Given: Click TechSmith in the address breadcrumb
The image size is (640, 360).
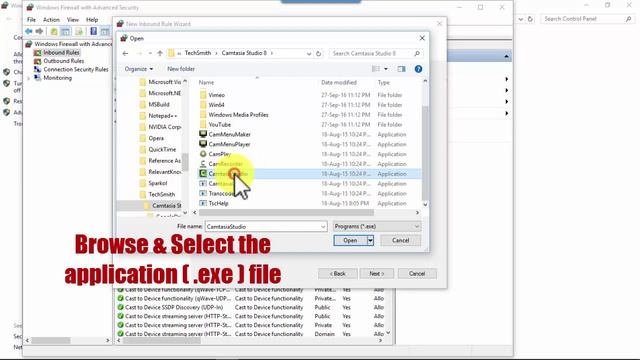Looking at the screenshot, I should click(198, 53).
